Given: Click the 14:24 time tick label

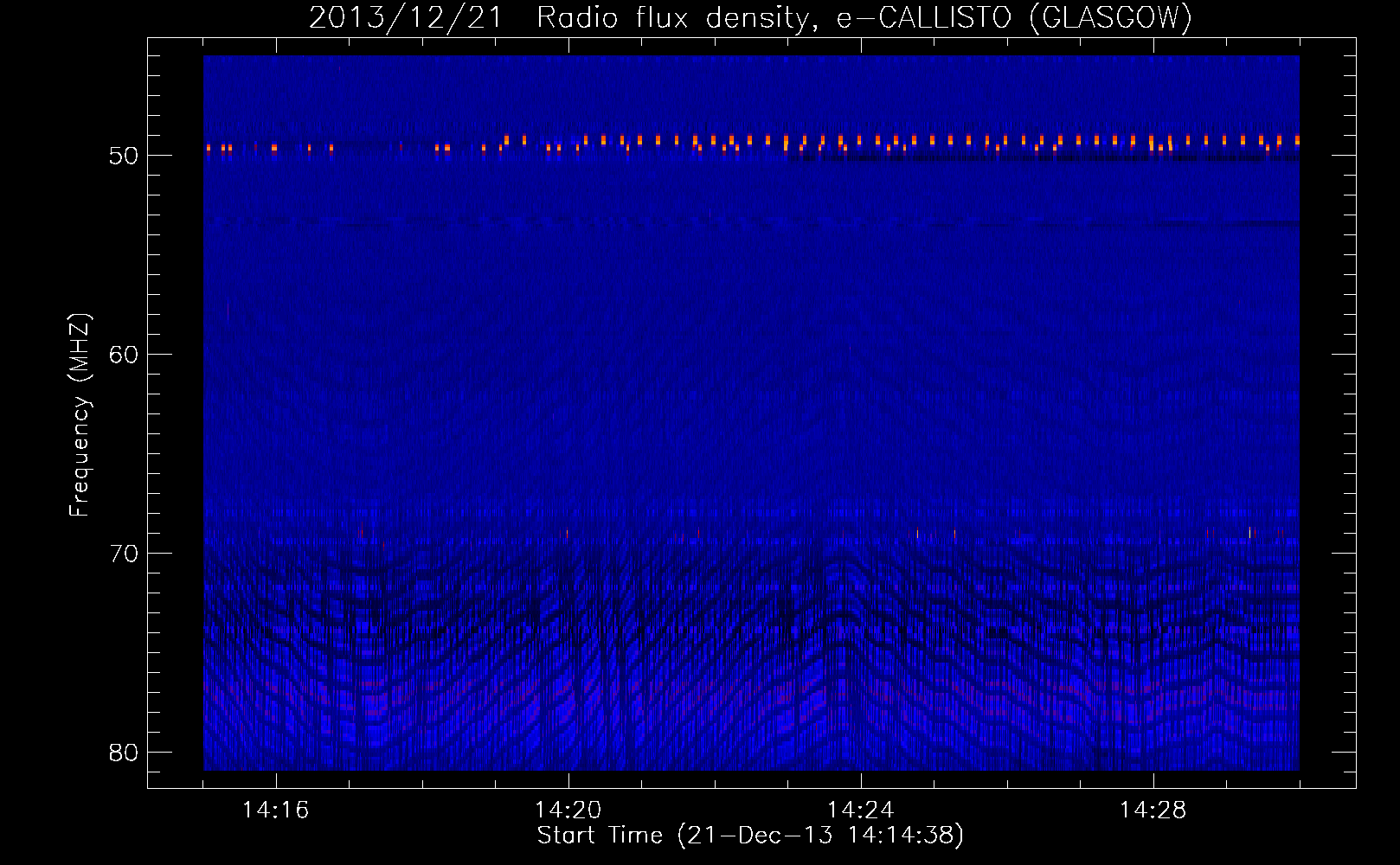Looking at the screenshot, I should pyautogui.click(x=860, y=811).
